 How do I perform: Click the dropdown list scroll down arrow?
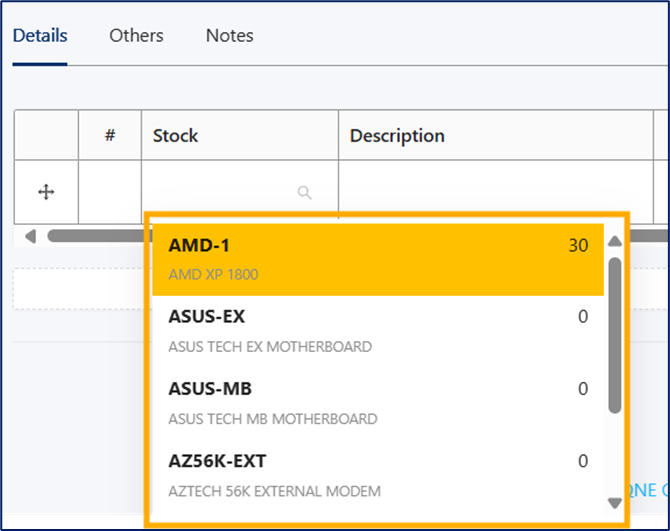pyautogui.click(x=615, y=503)
